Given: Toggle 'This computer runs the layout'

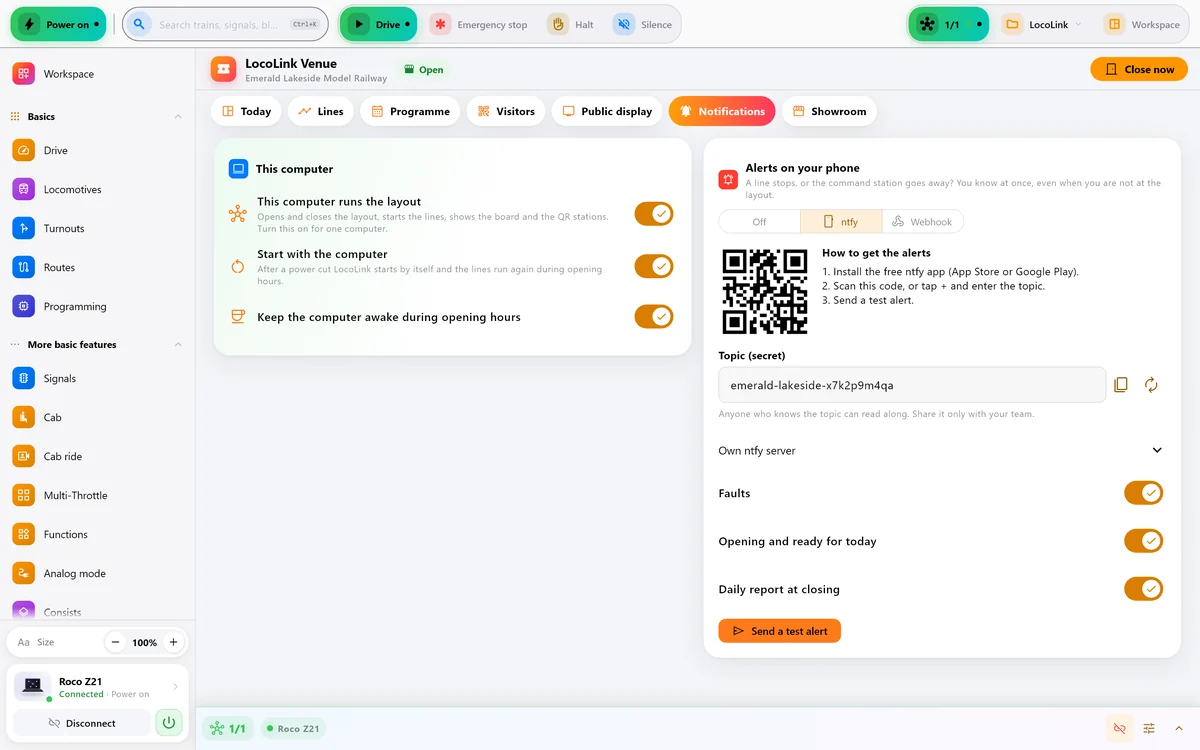Looking at the screenshot, I should point(654,214).
